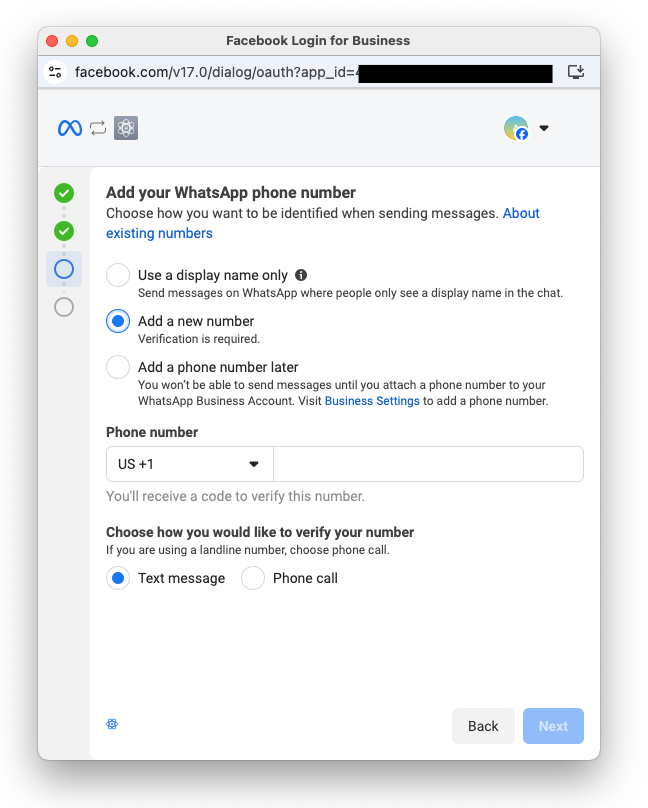Click the site settings icon in address bar
Viewport: 648px width, 808px height.
pos(55,72)
